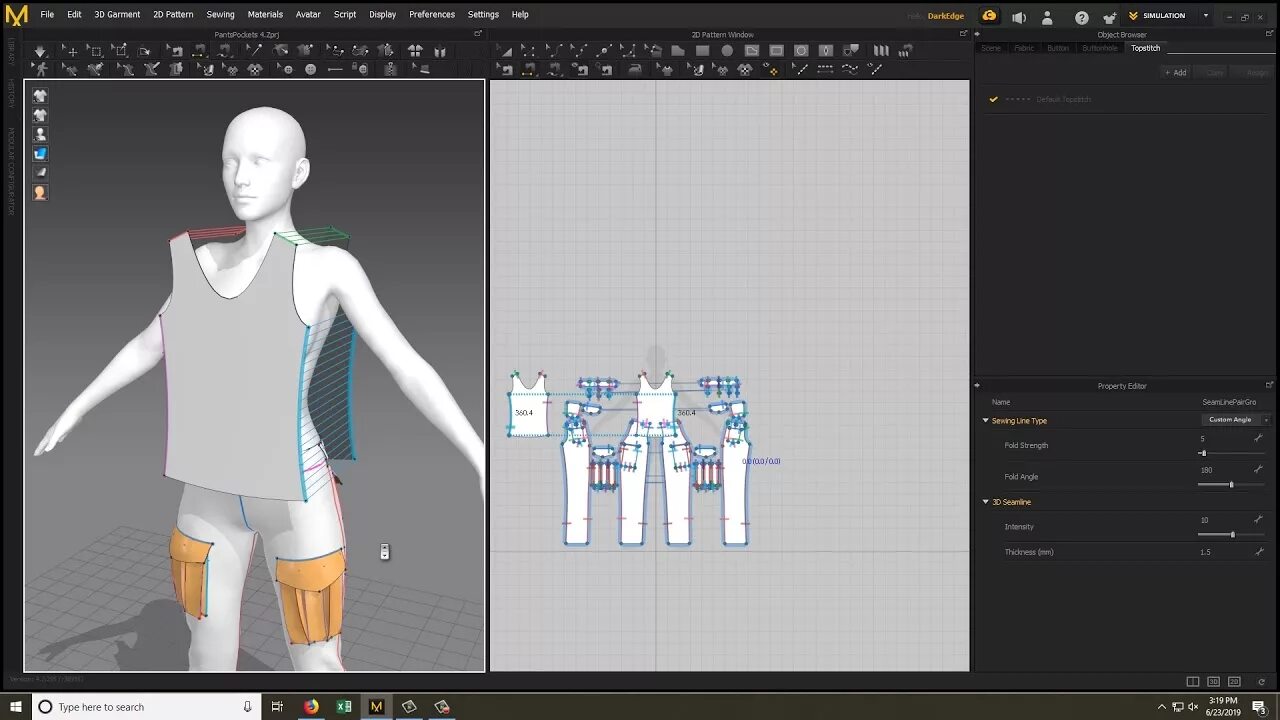Collapse the Sewing Line Type section
Image resolution: width=1280 pixels, height=720 pixels.
pyautogui.click(x=985, y=421)
